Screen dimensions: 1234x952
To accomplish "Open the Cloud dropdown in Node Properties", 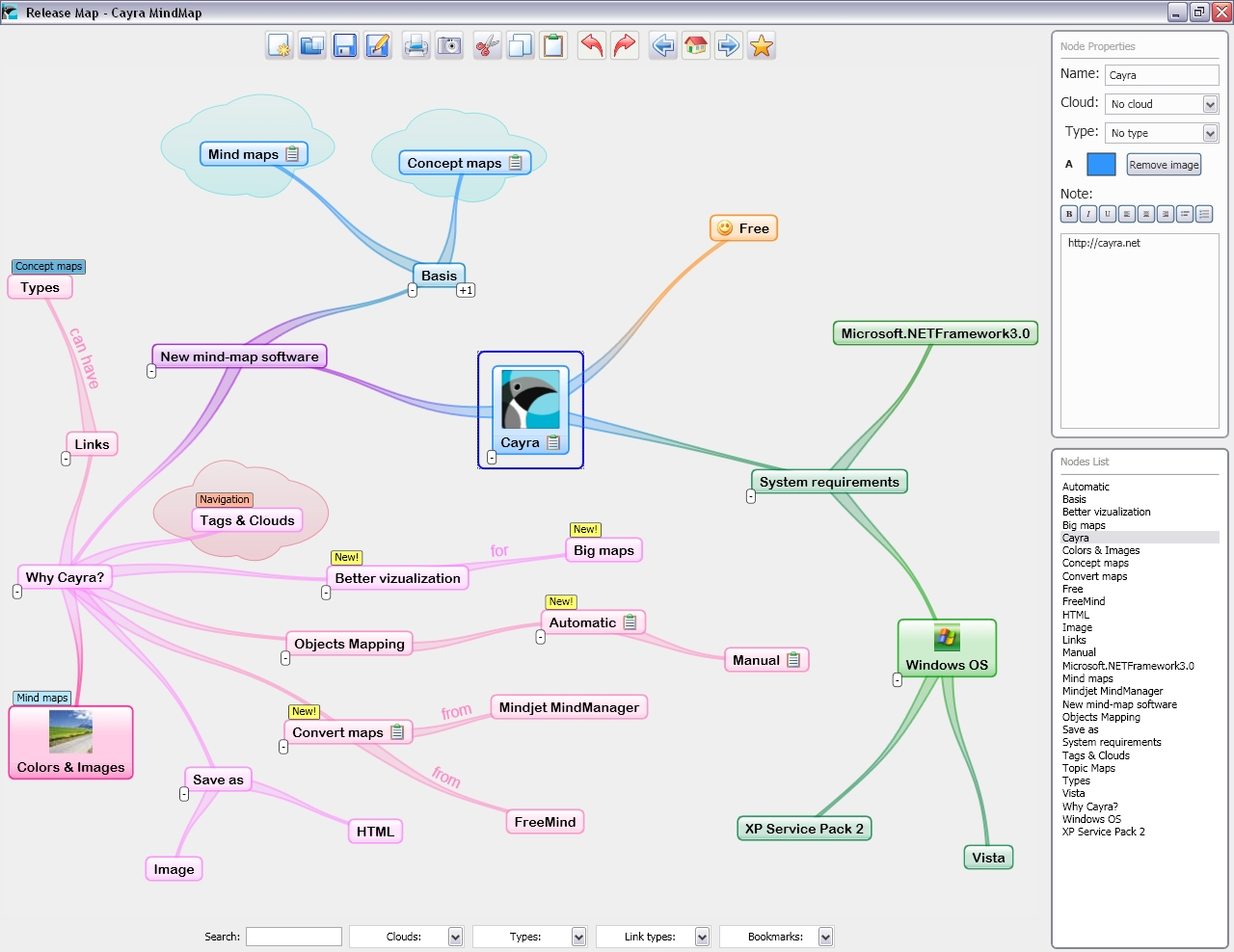I will [1211, 104].
